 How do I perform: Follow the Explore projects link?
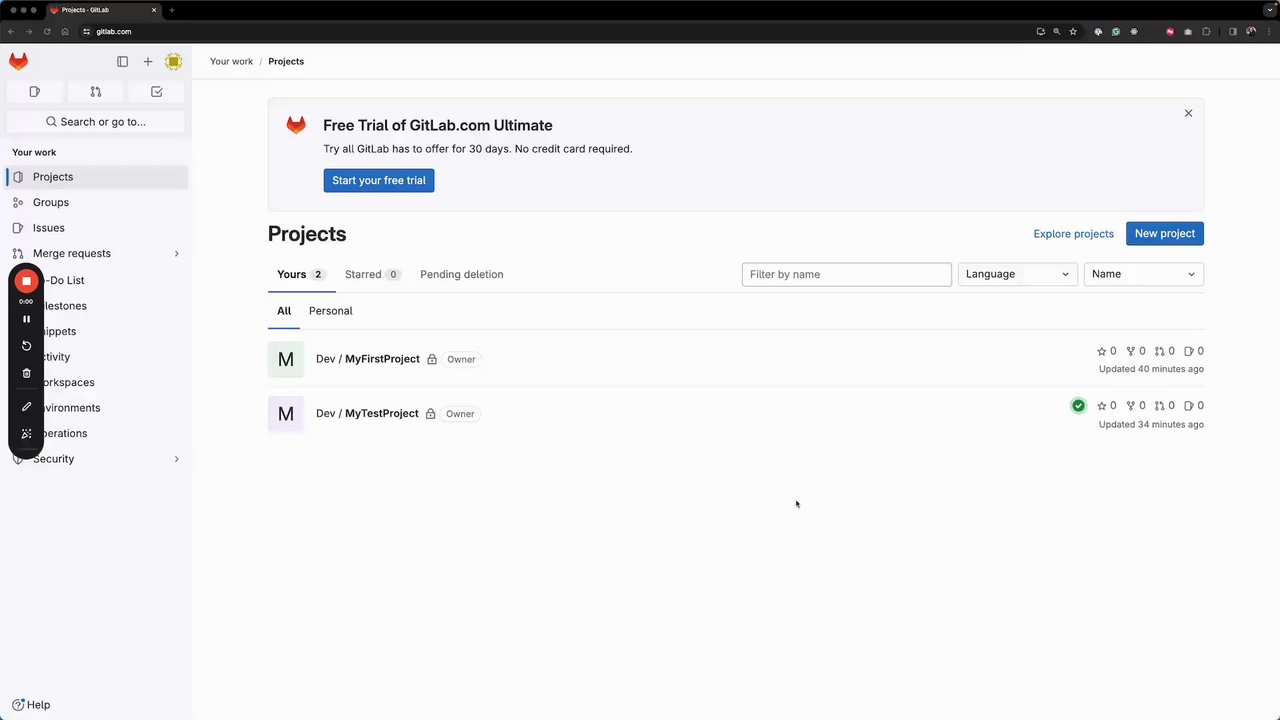1073,234
